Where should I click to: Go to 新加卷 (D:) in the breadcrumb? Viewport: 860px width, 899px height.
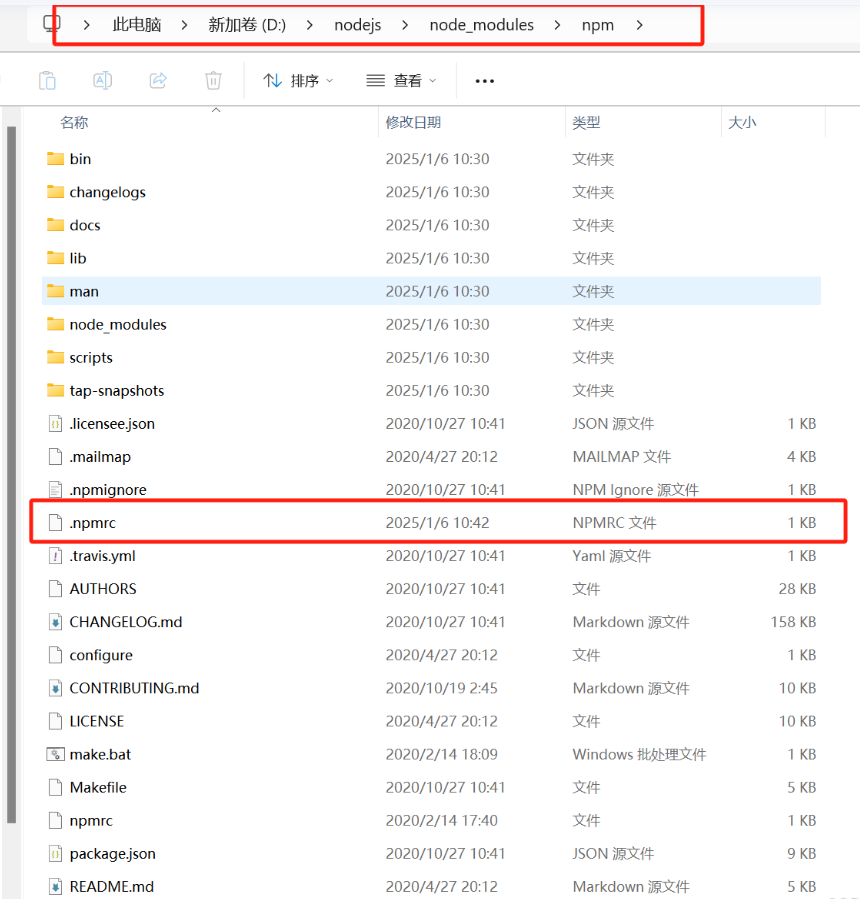pos(247,25)
